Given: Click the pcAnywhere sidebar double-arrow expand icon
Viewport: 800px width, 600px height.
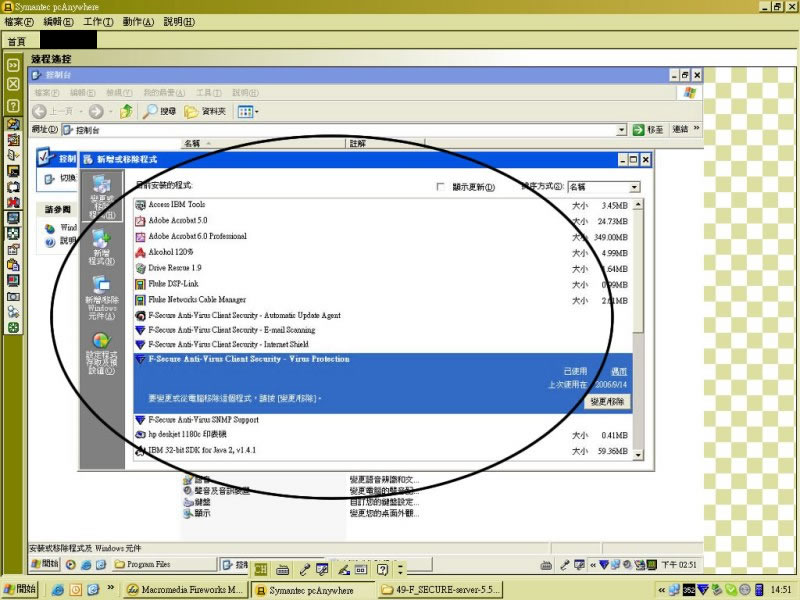Looking at the screenshot, I should (13, 65).
